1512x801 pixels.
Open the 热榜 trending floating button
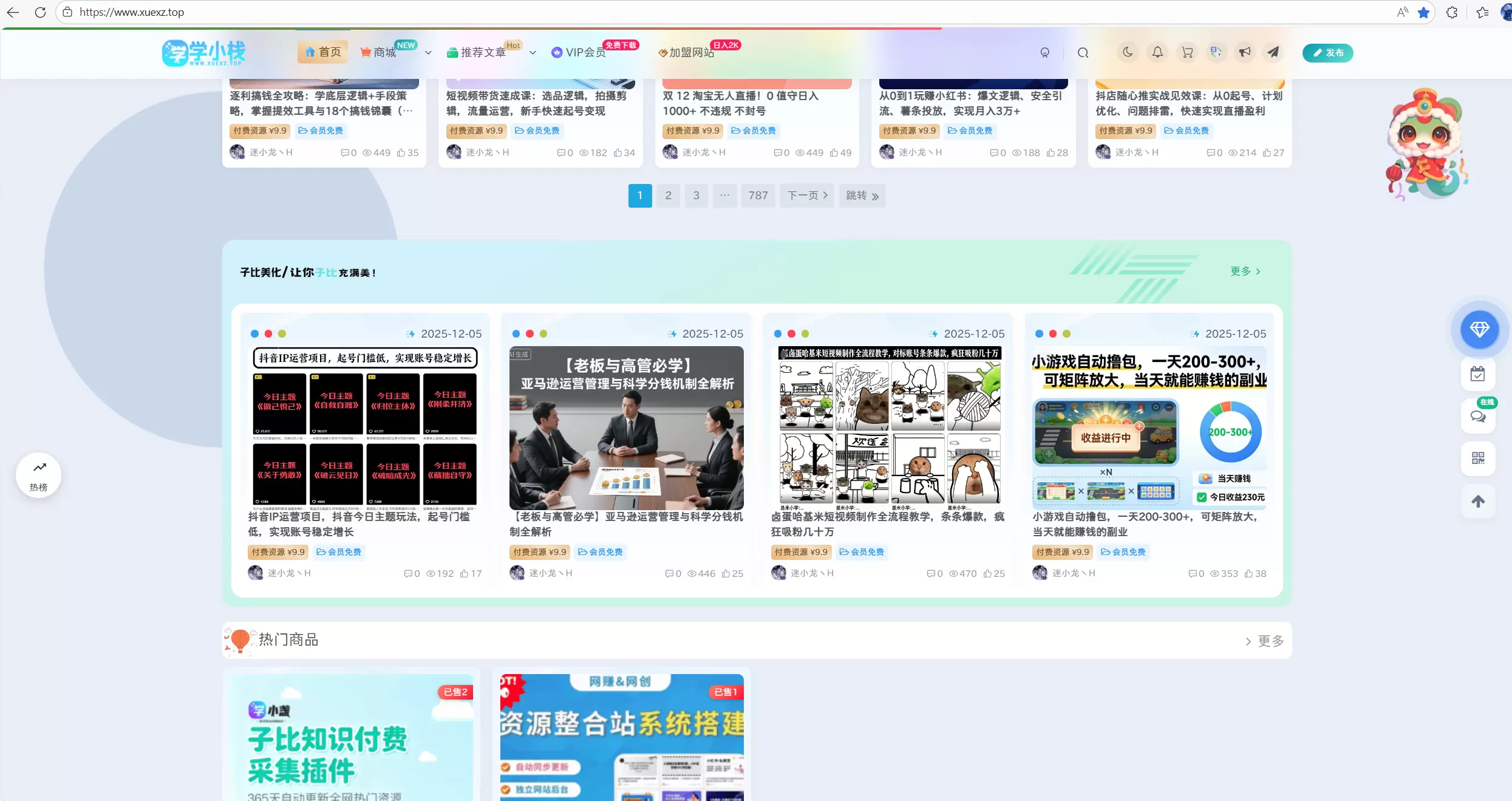tap(39, 475)
